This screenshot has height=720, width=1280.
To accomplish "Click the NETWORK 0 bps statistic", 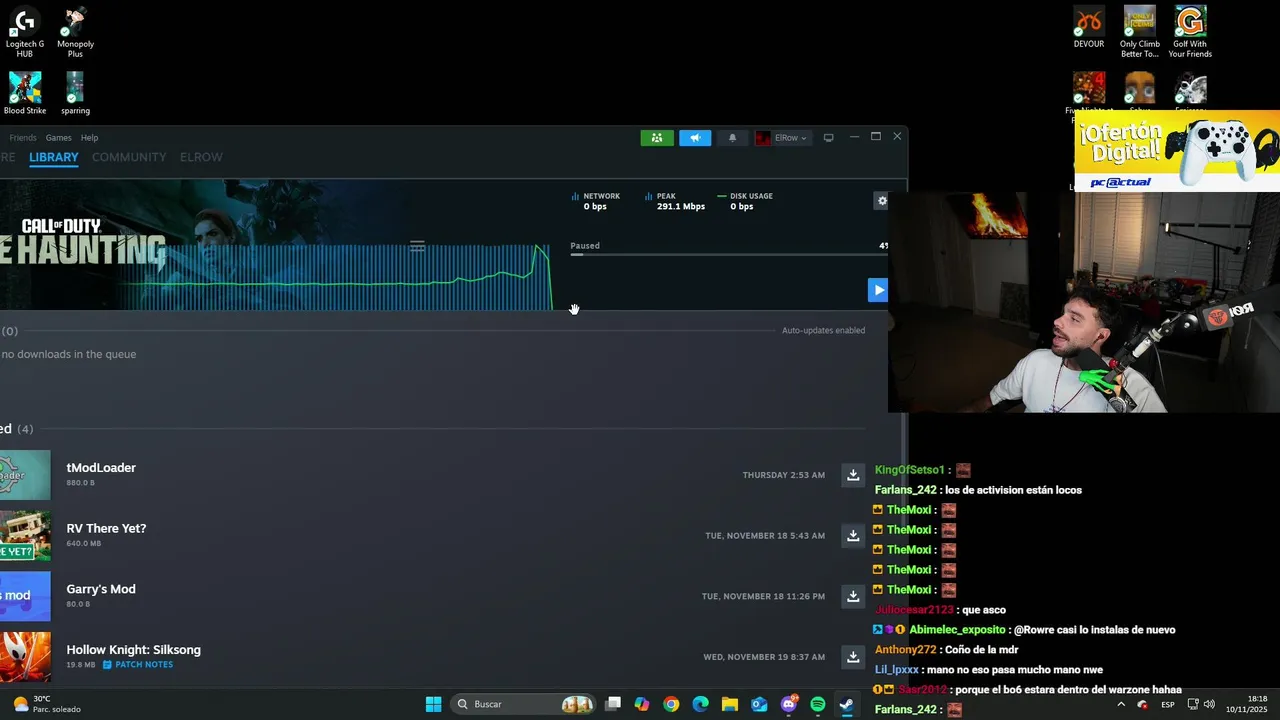I will (x=596, y=201).
